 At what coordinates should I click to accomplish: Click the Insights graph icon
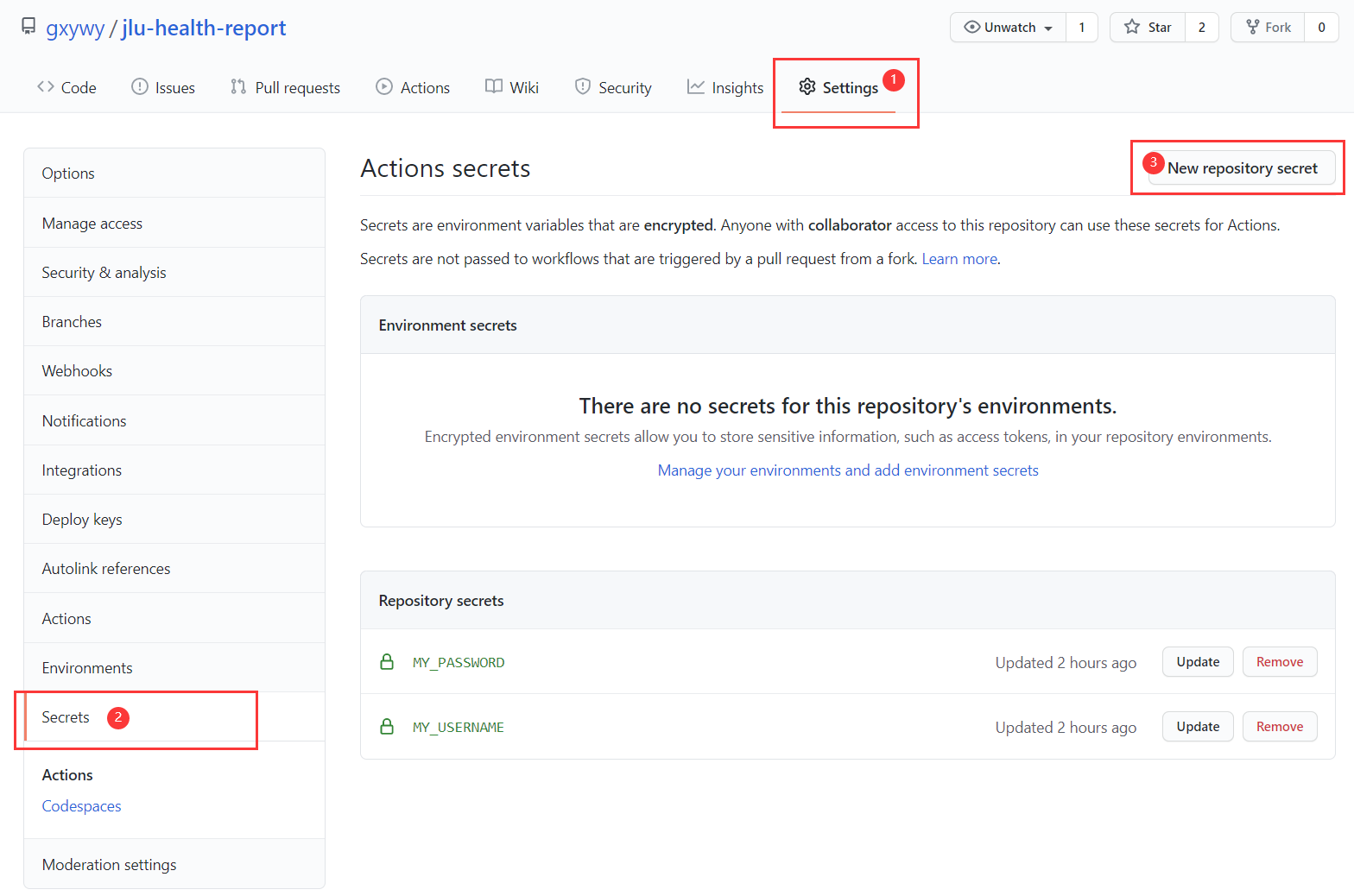tap(696, 86)
